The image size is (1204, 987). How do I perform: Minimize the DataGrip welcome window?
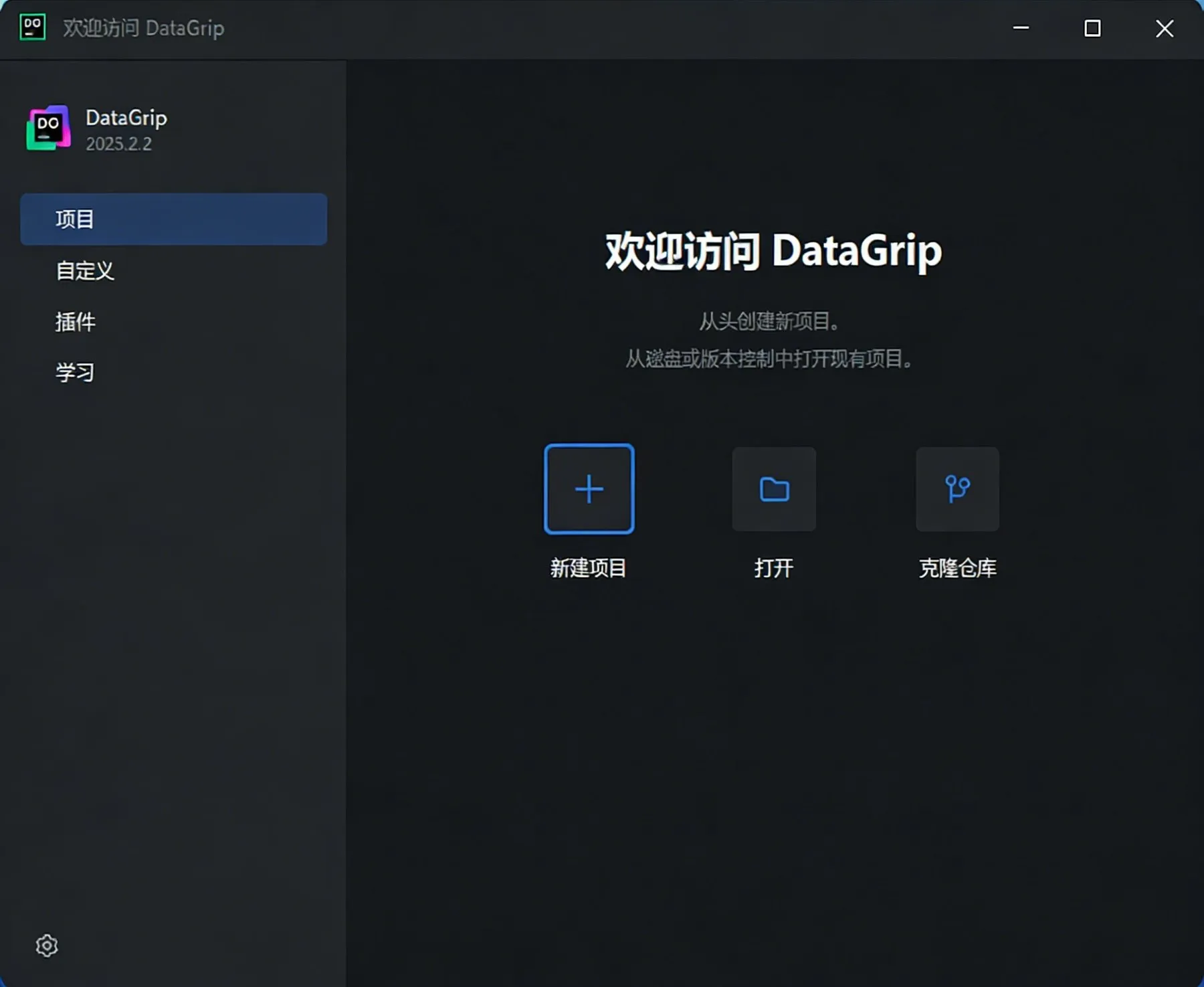tap(1021, 28)
